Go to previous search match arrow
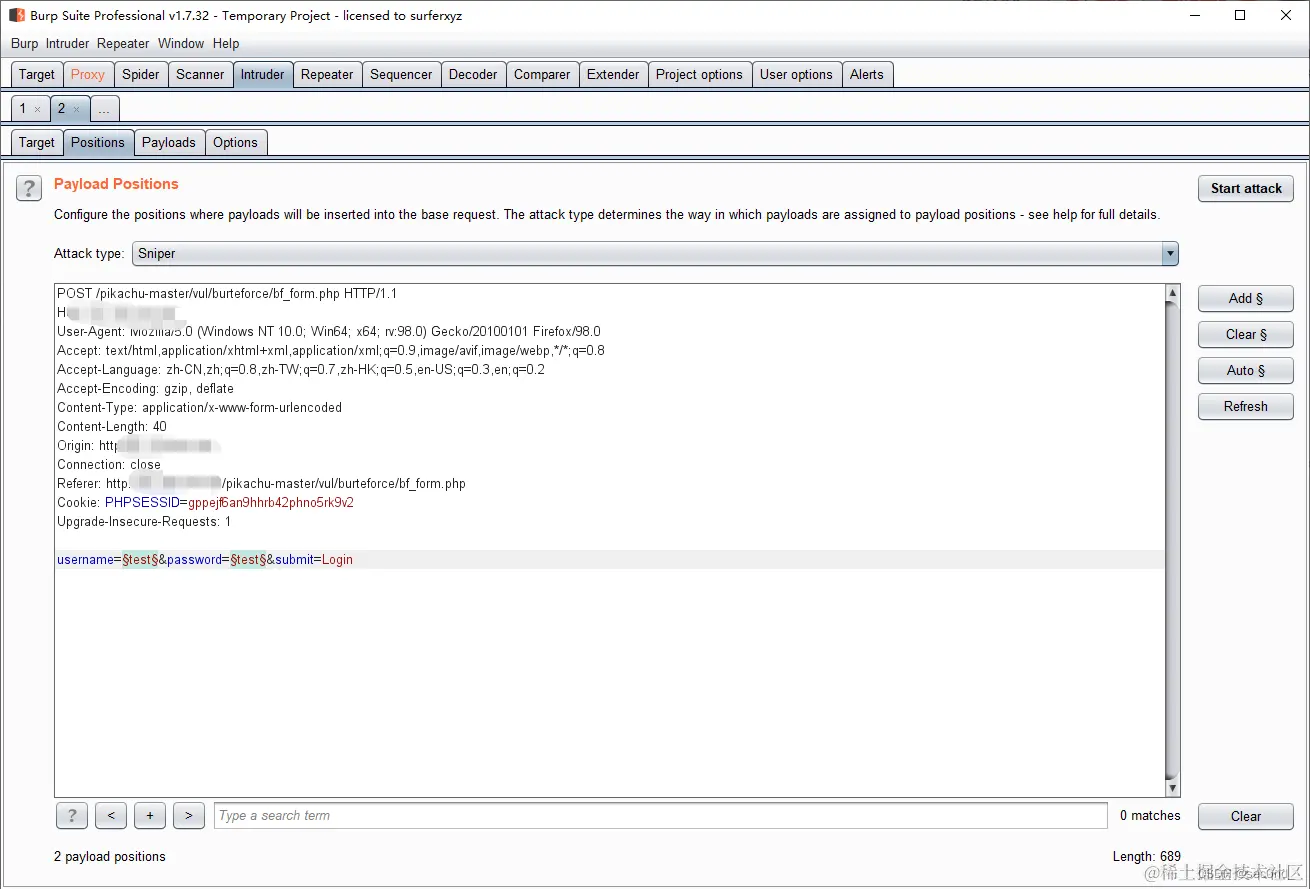 (x=111, y=816)
